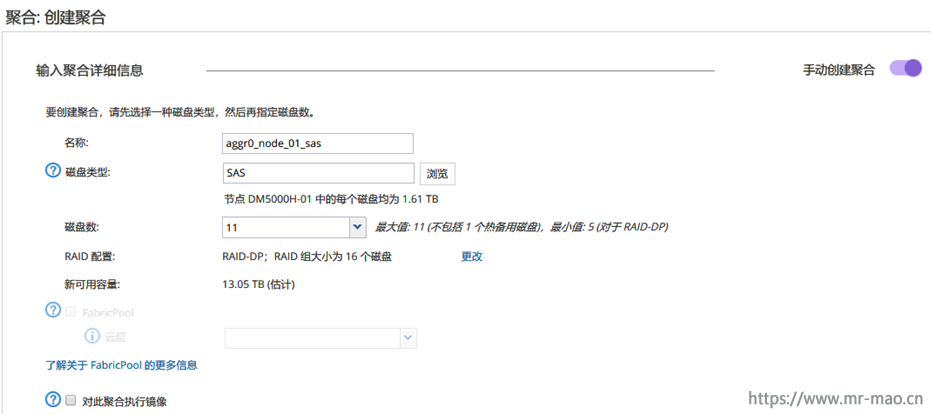Screen dimensions: 931x414
Task: Click the 更改 link for RAID configuration
Action: coord(472,257)
